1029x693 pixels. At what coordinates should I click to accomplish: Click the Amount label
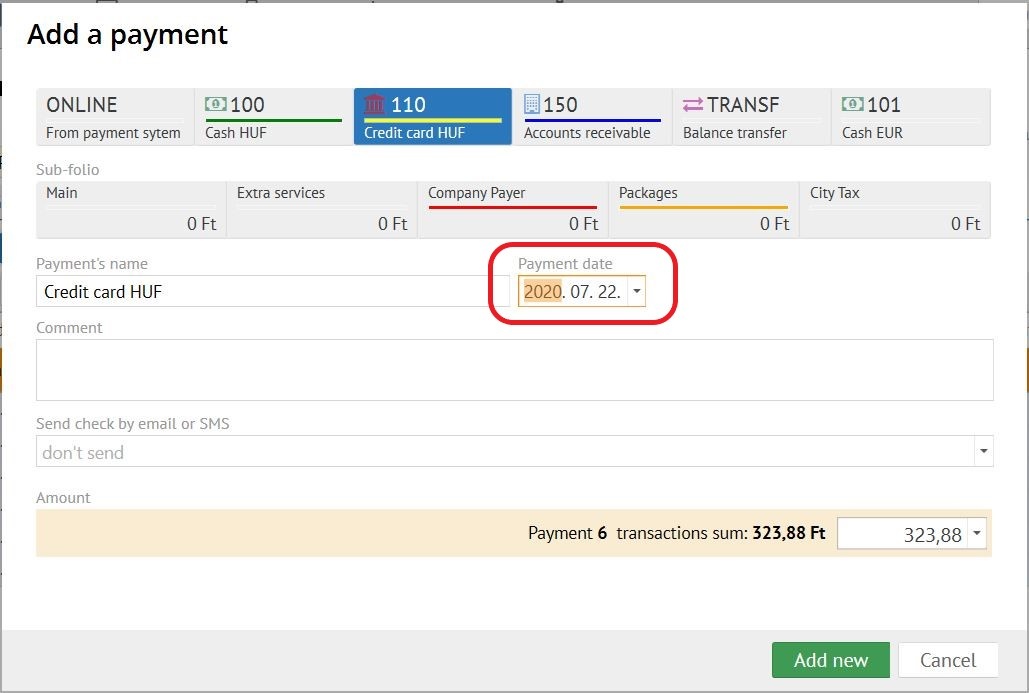pos(63,497)
